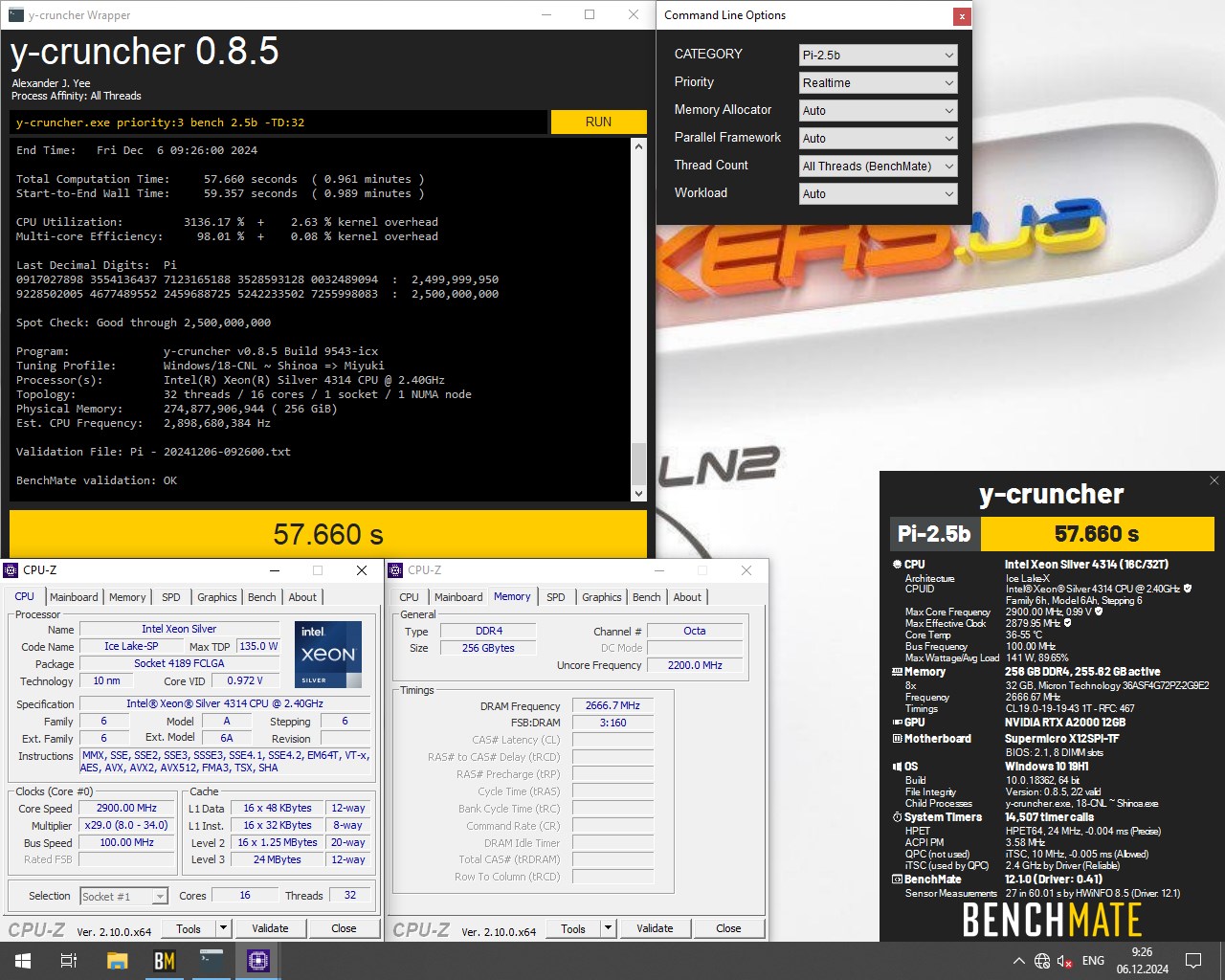1225x980 pixels.
Task: Open the CATEGORY dropdown showing Pi-2.5b
Action: point(878,56)
